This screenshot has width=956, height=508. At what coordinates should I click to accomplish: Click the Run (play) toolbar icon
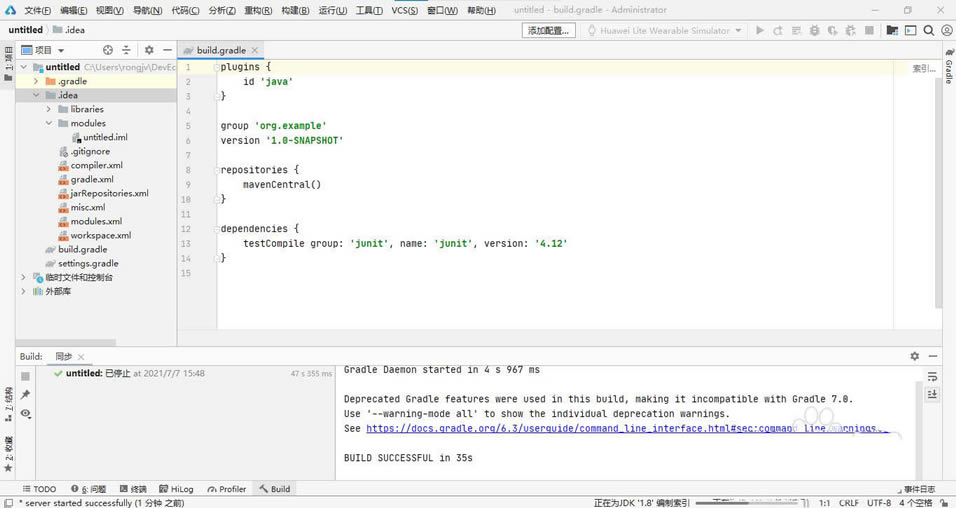(760, 30)
